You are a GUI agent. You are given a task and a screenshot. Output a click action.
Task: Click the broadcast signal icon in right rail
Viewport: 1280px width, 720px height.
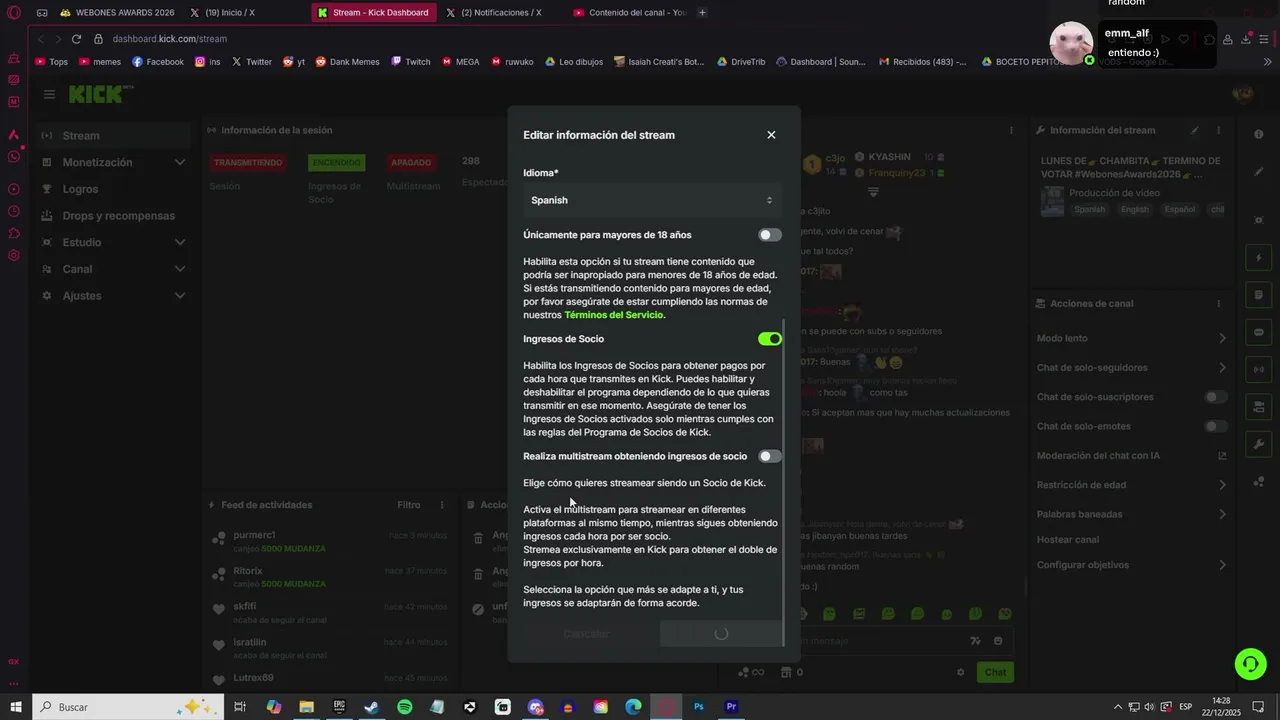pos(1259,369)
